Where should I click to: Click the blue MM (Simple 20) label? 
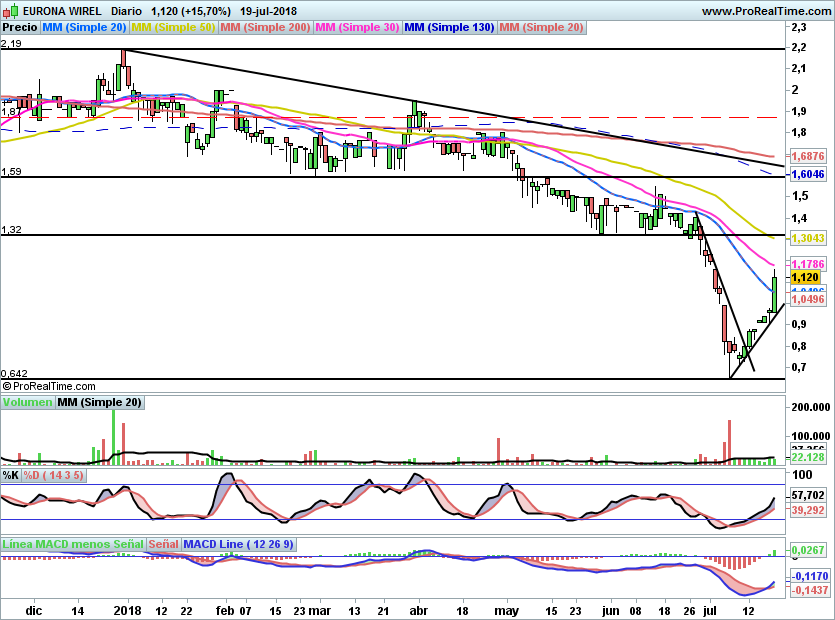[84, 28]
